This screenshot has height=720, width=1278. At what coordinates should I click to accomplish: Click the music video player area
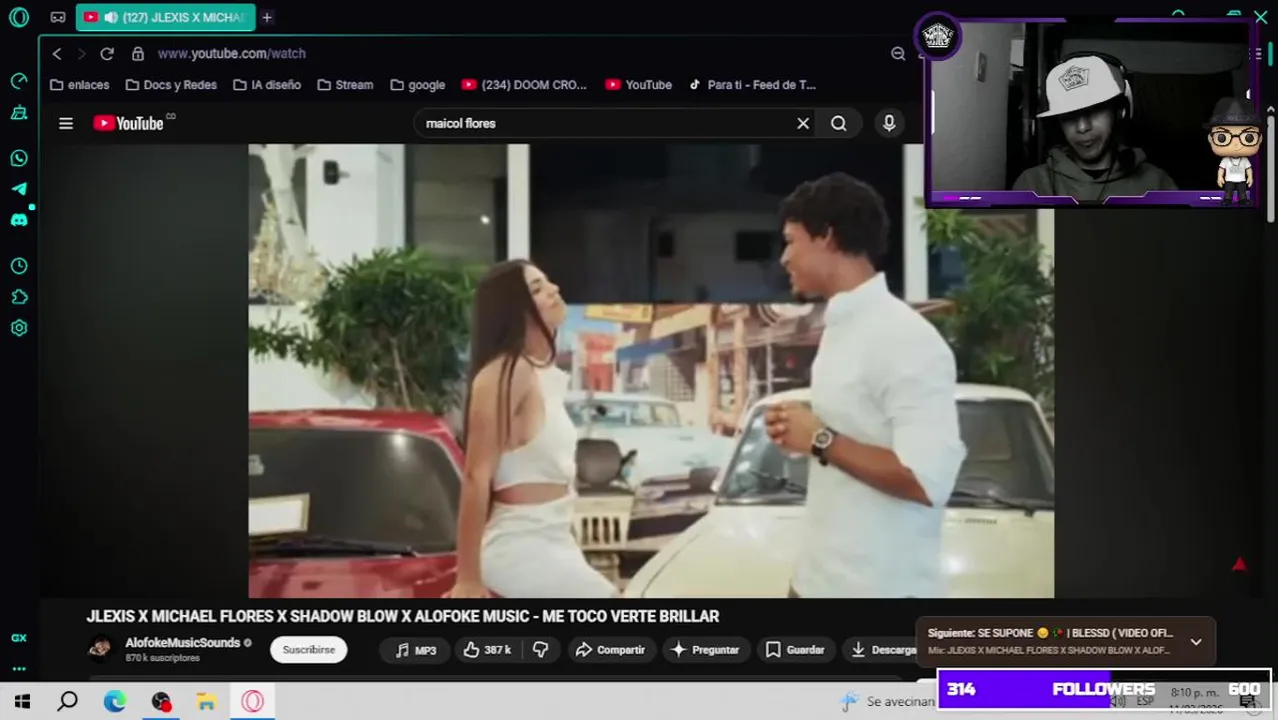[x=651, y=371]
